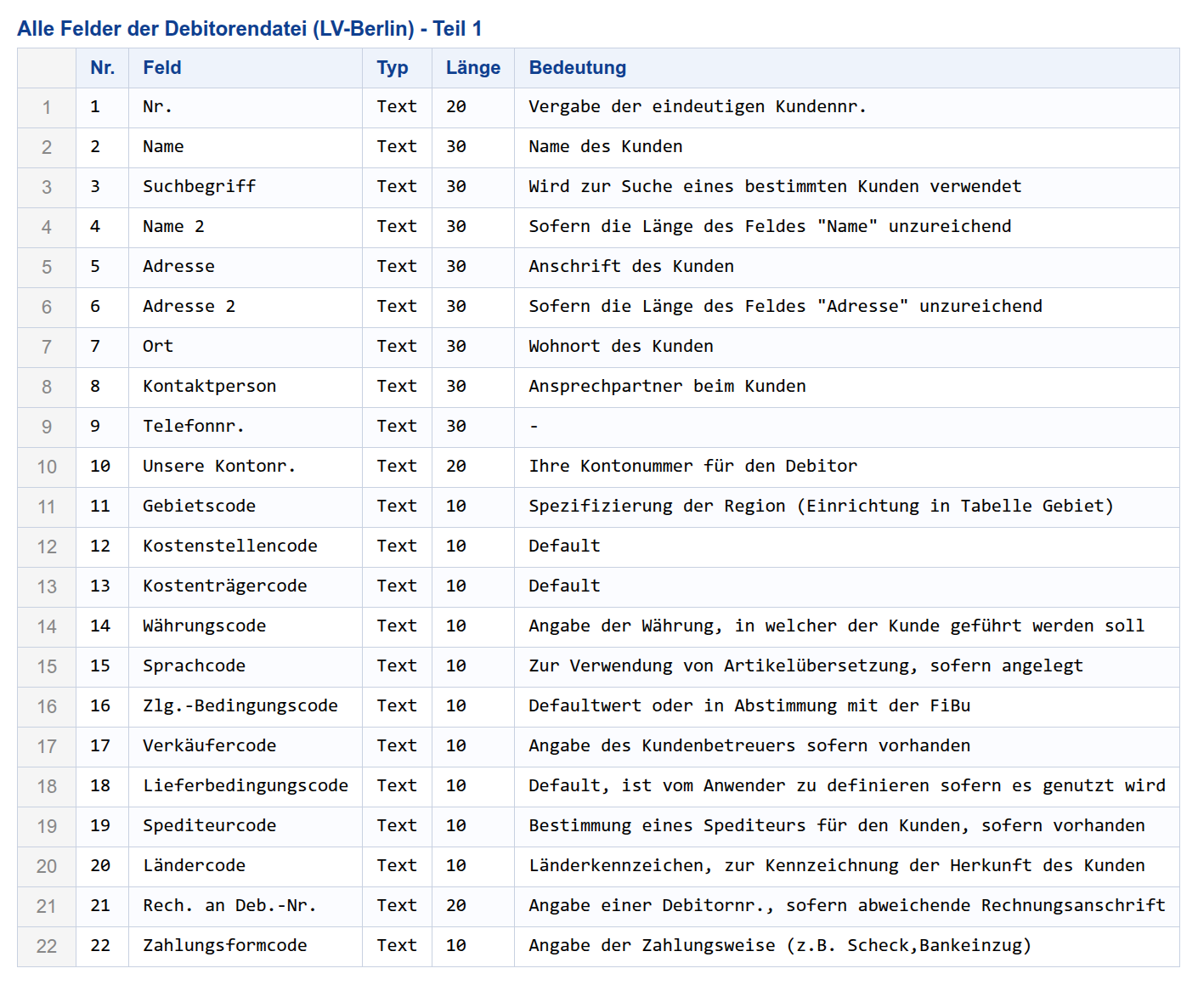The height and width of the screenshot is (1008, 1198).
Task: Click the title 'Alle Felder der Debitorendatei (LV-Berlin) - Teil 1'
Action: click(250, 29)
